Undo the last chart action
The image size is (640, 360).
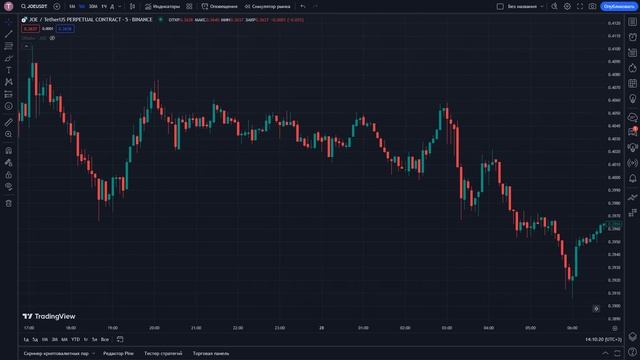pos(302,7)
